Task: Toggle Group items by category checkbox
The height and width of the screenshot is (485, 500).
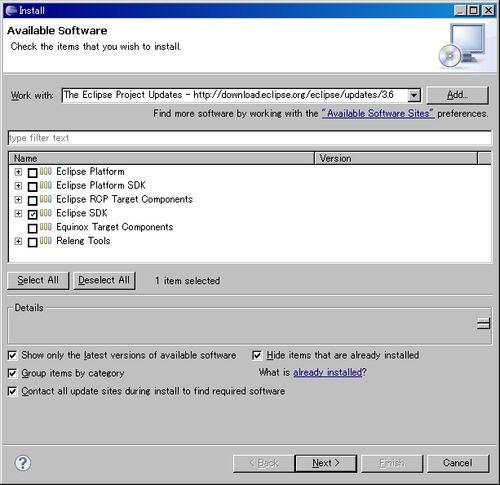Action: [x=12, y=373]
